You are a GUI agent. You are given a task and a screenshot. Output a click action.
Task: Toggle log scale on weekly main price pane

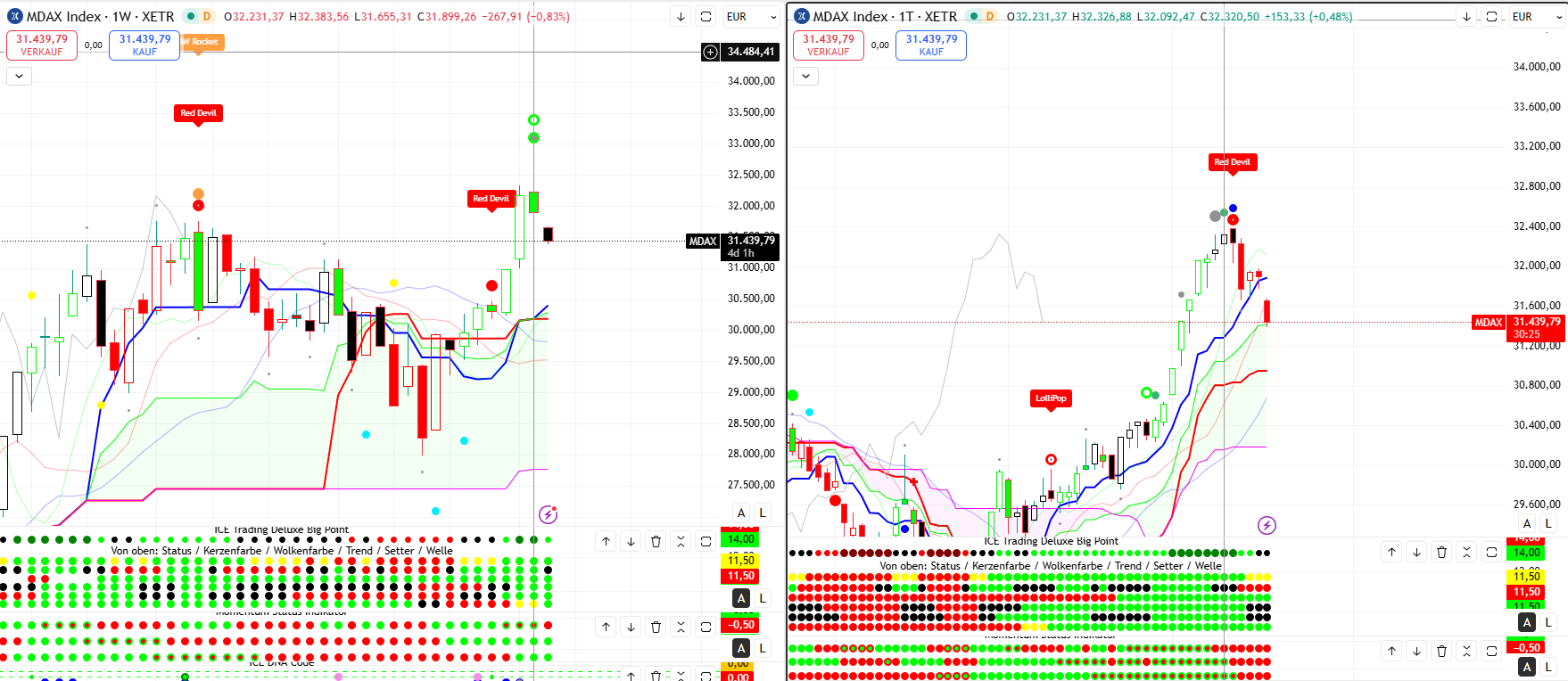[763, 513]
